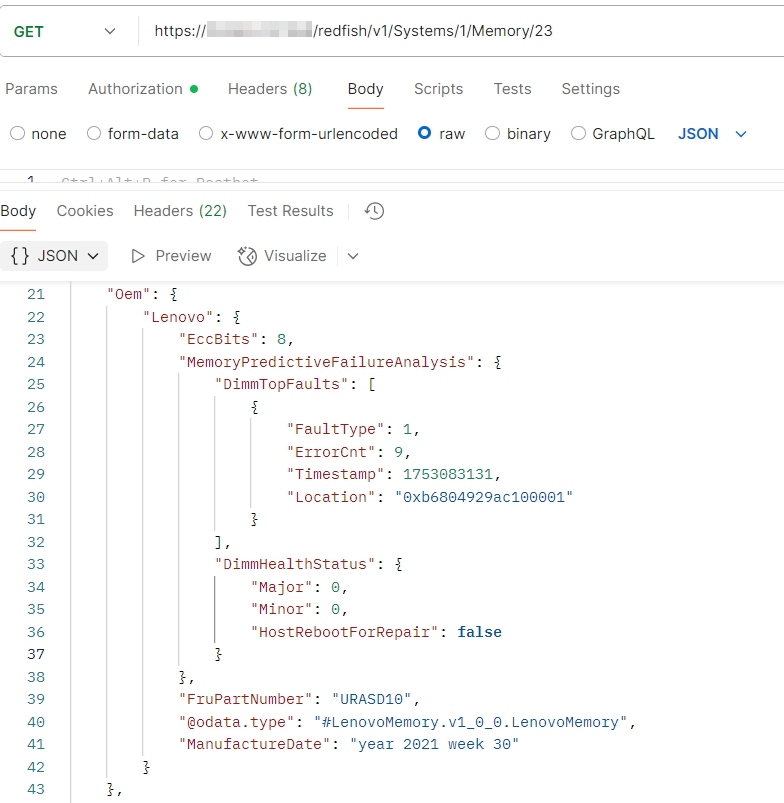This screenshot has height=803, width=784.
Task: Open the JSON body type dropdown
Action: point(712,133)
